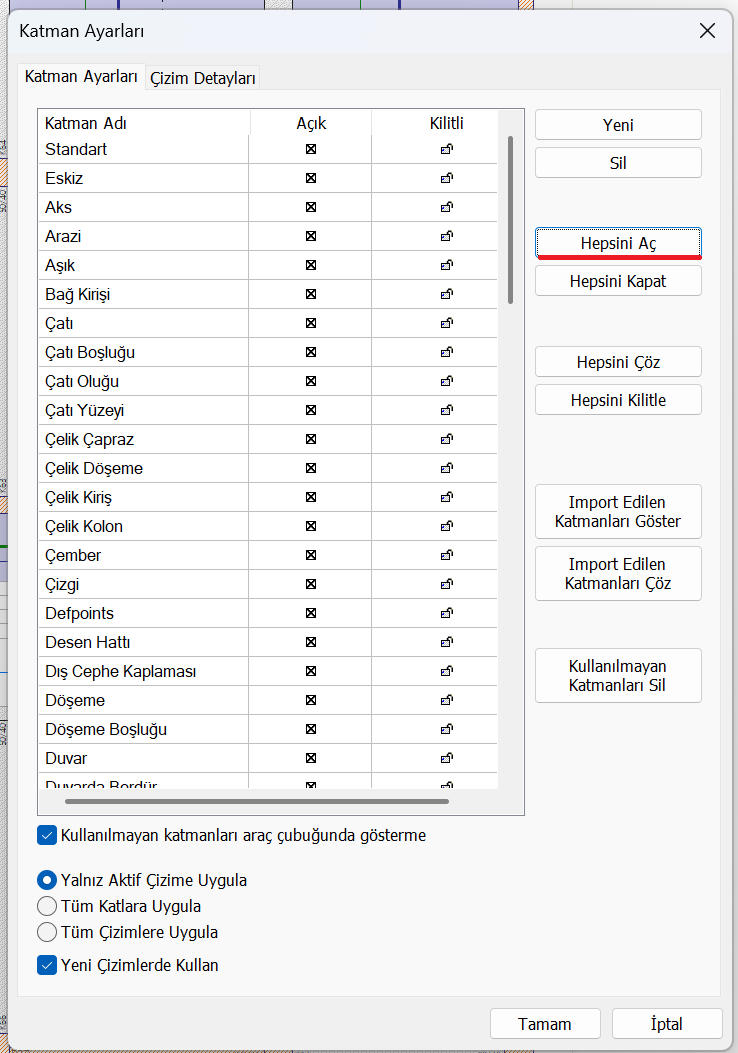Confirm with the Tamam button

(x=545, y=1024)
